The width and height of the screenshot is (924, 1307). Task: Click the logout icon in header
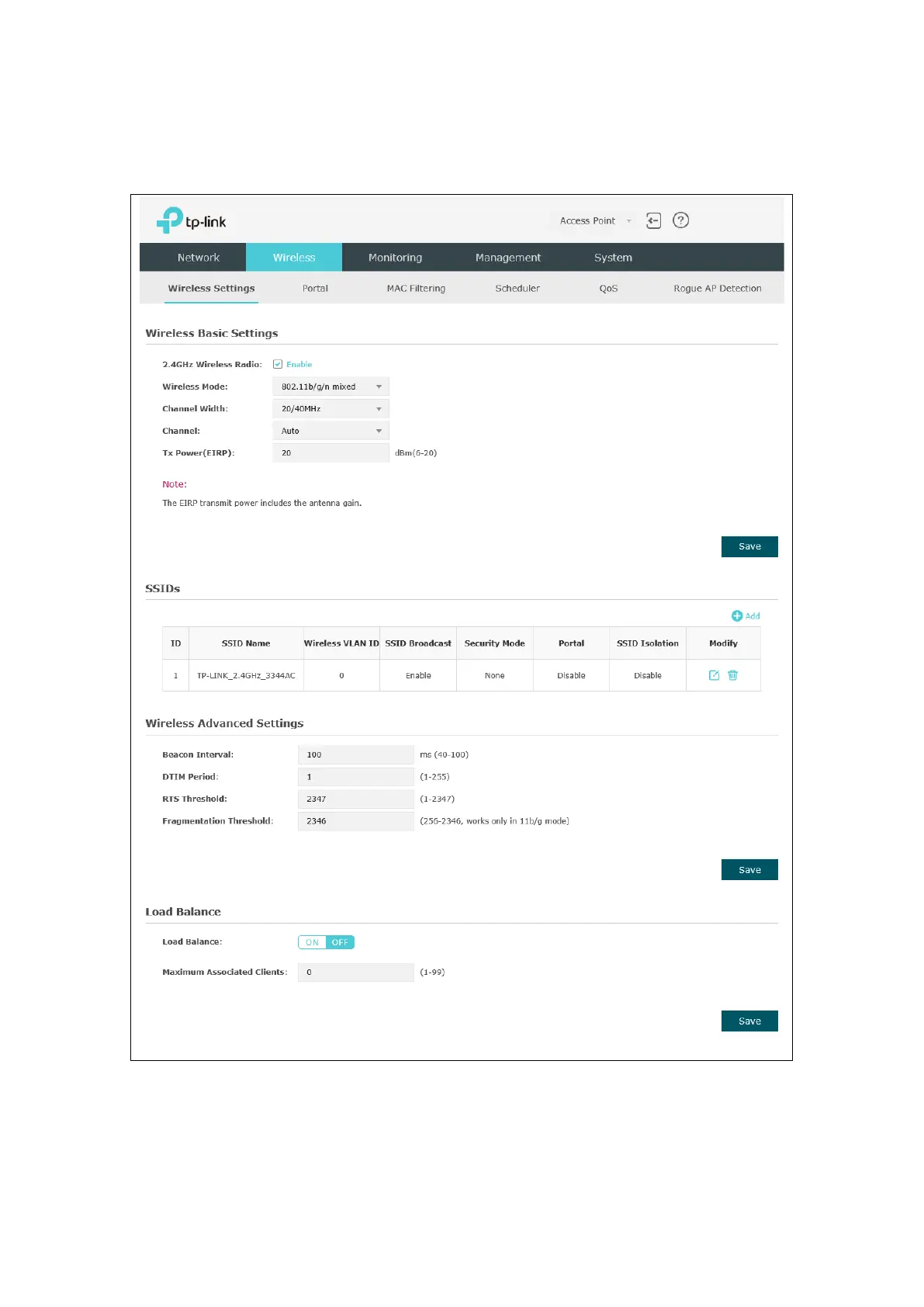click(x=653, y=220)
